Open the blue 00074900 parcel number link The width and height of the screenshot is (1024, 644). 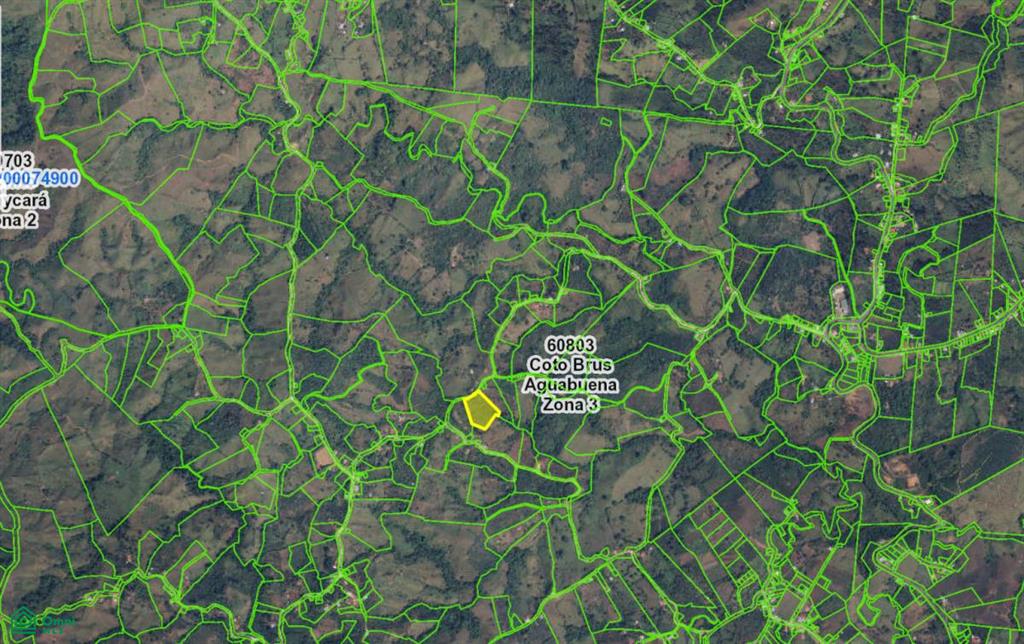[x=39, y=178]
